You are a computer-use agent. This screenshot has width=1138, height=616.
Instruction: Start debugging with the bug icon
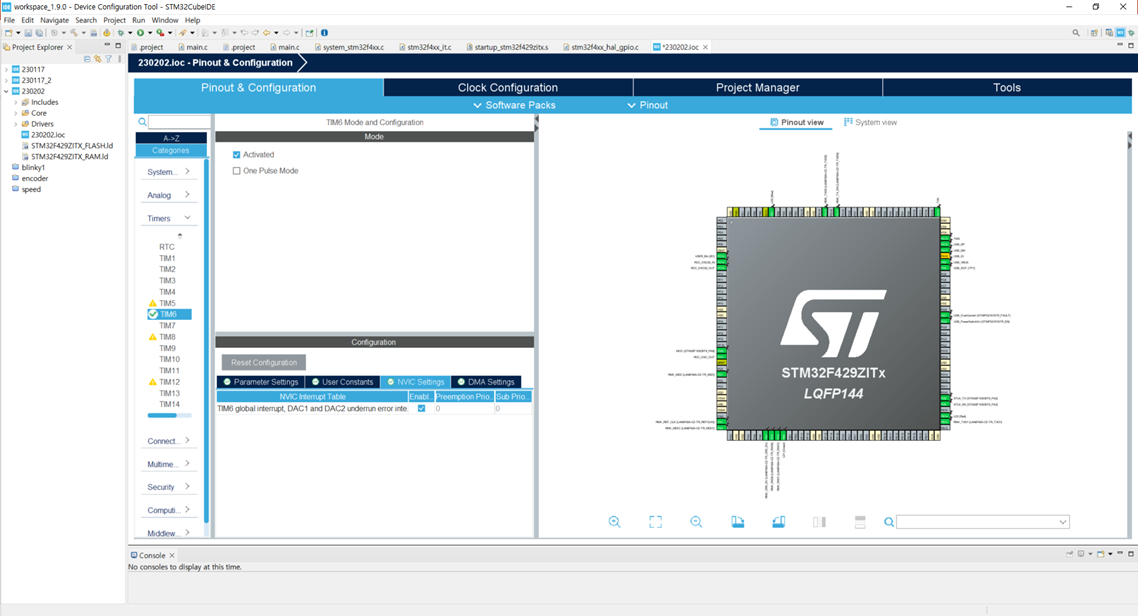(120, 33)
